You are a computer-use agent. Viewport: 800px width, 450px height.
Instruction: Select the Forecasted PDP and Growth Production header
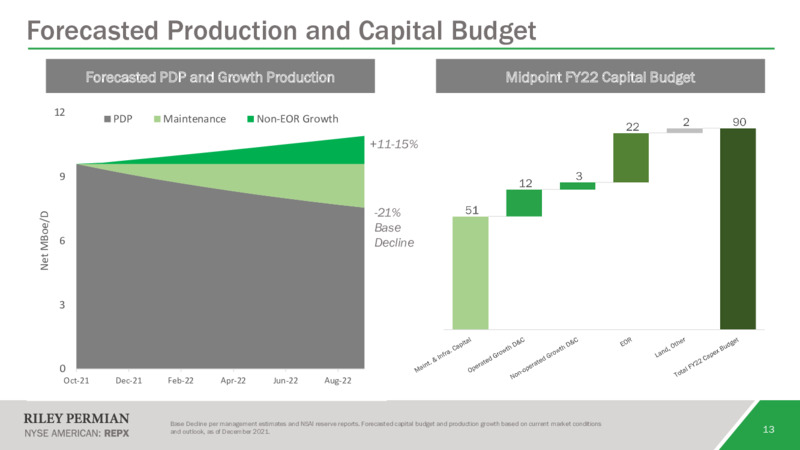click(x=210, y=76)
